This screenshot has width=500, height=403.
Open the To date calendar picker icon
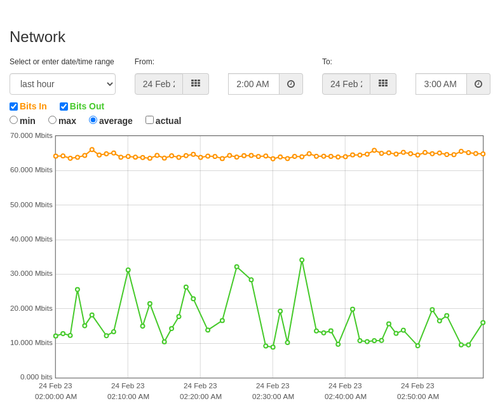383,84
